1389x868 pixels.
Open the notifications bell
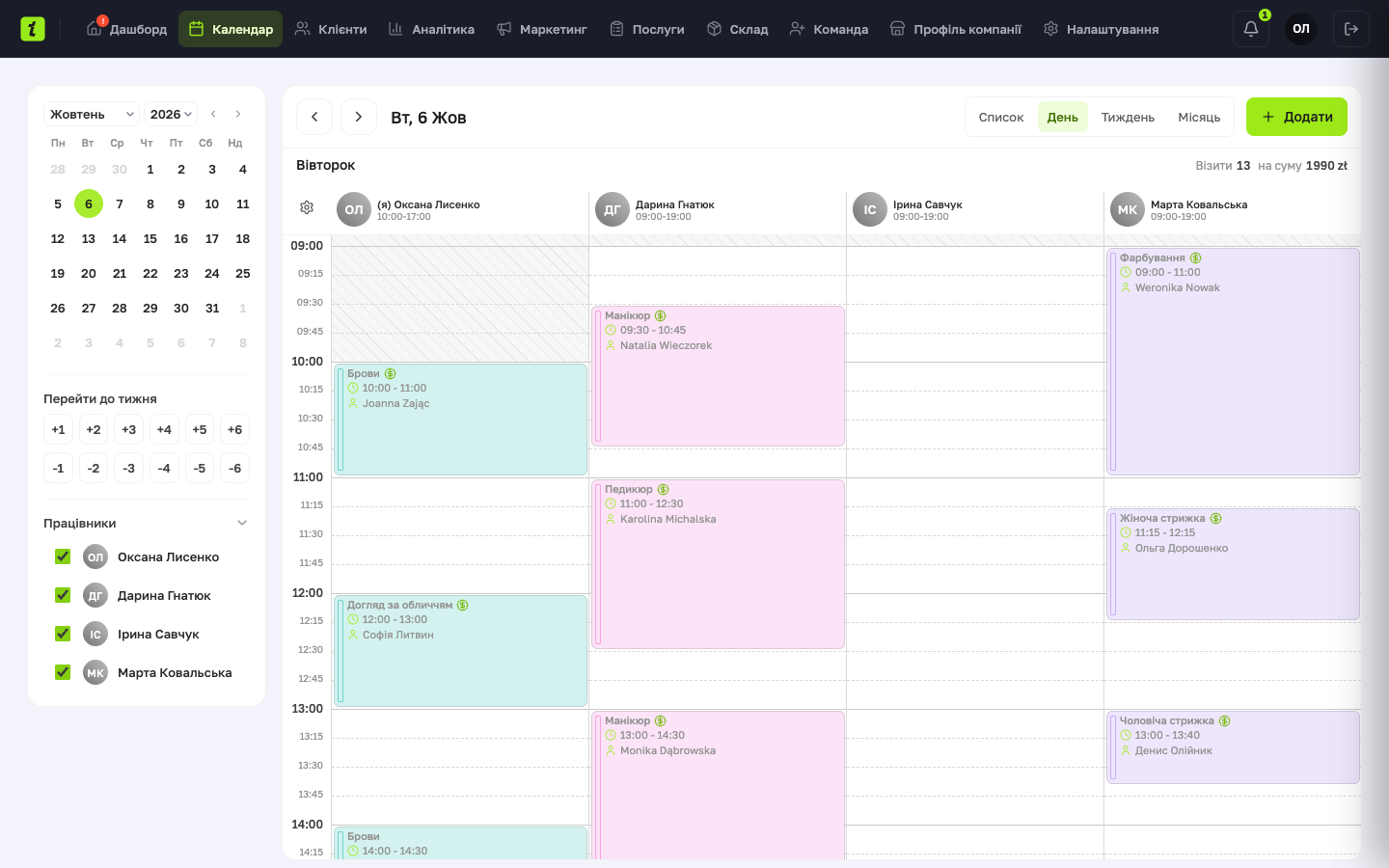[1251, 29]
